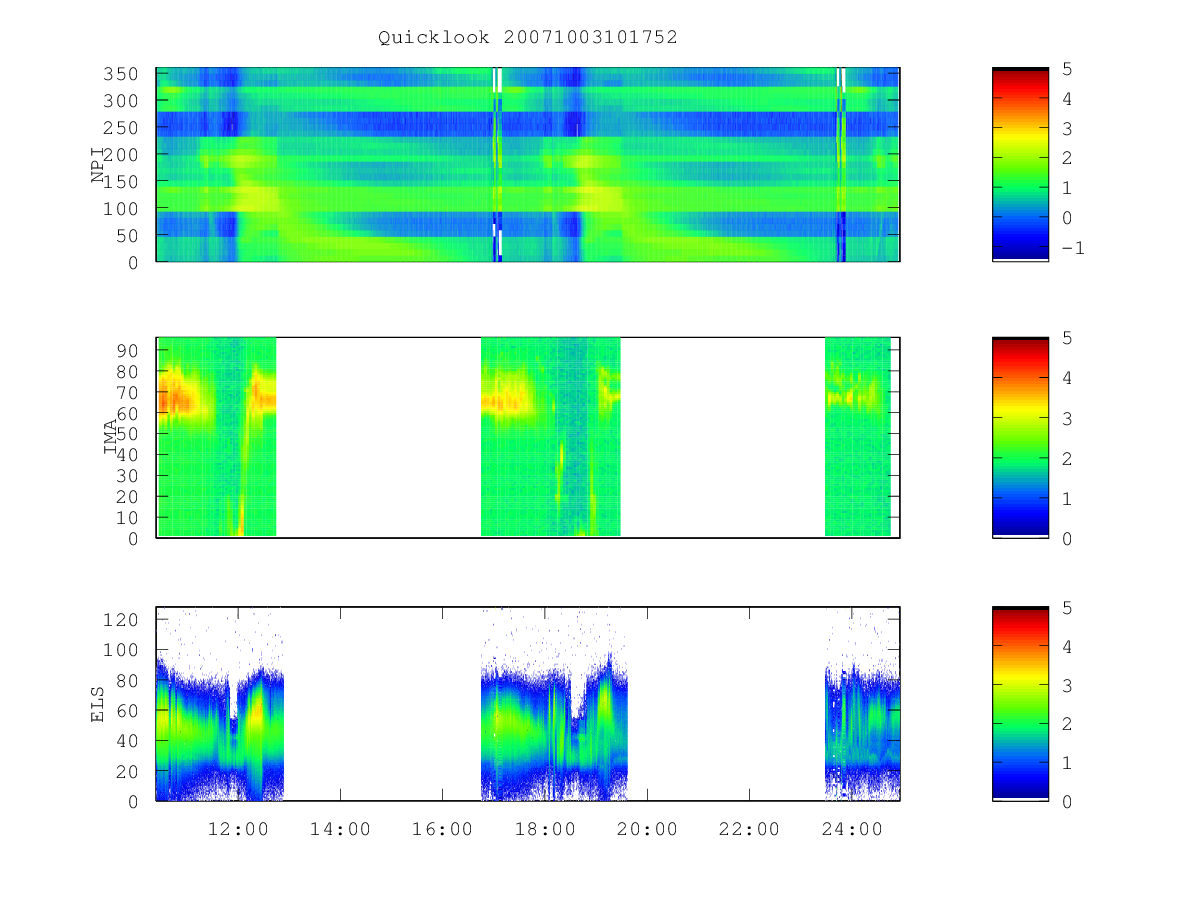
Task: Click the first IMA data block near 12:00
Action: pos(217,437)
